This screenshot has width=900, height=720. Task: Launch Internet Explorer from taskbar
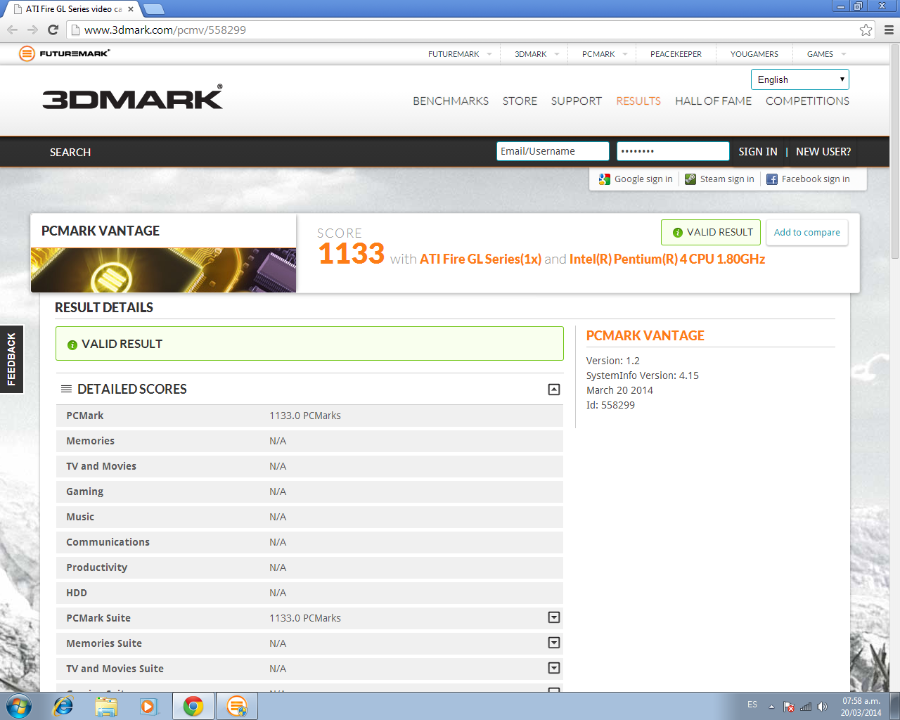click(63, 706)
